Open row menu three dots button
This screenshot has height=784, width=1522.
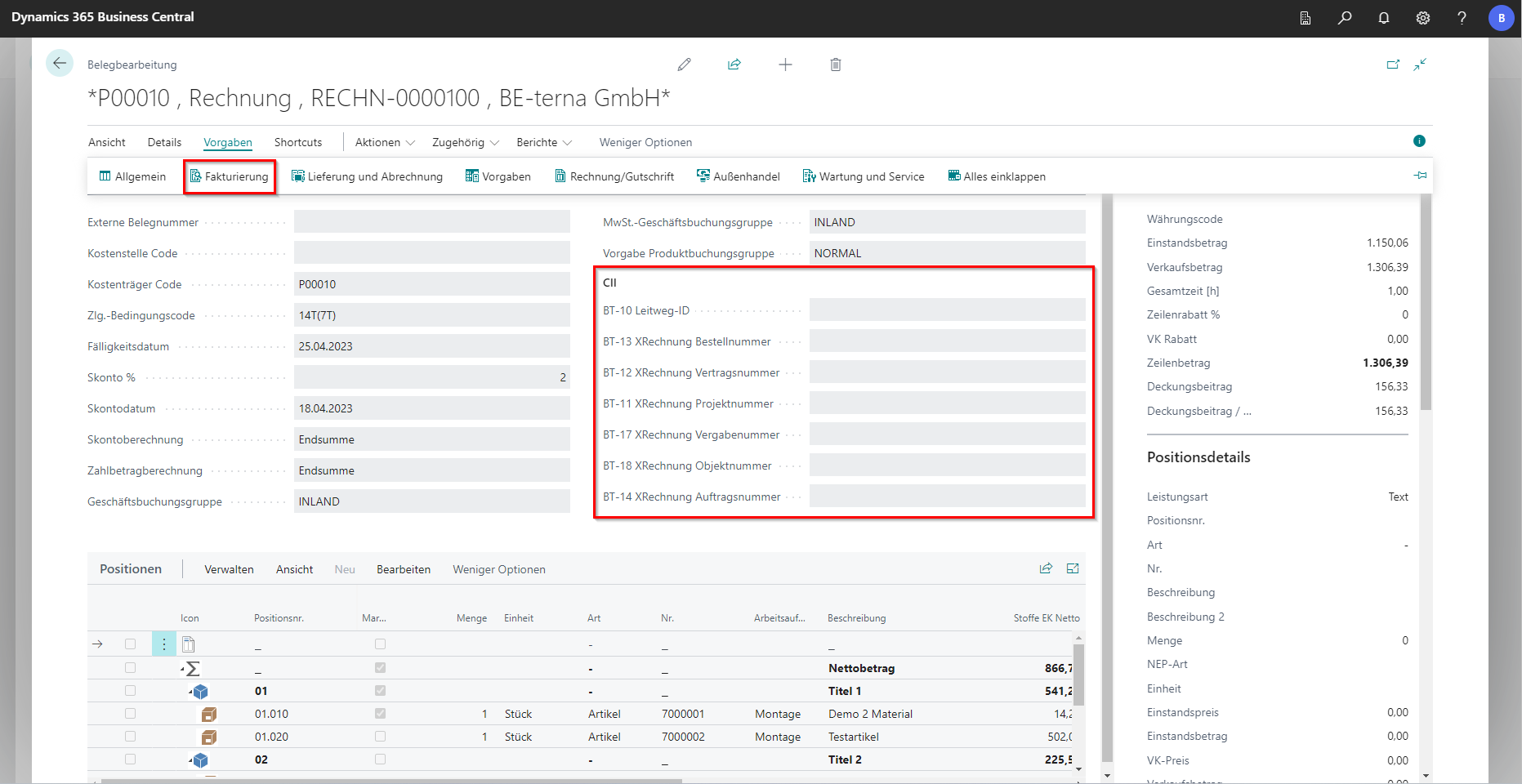tap(164, 644)
